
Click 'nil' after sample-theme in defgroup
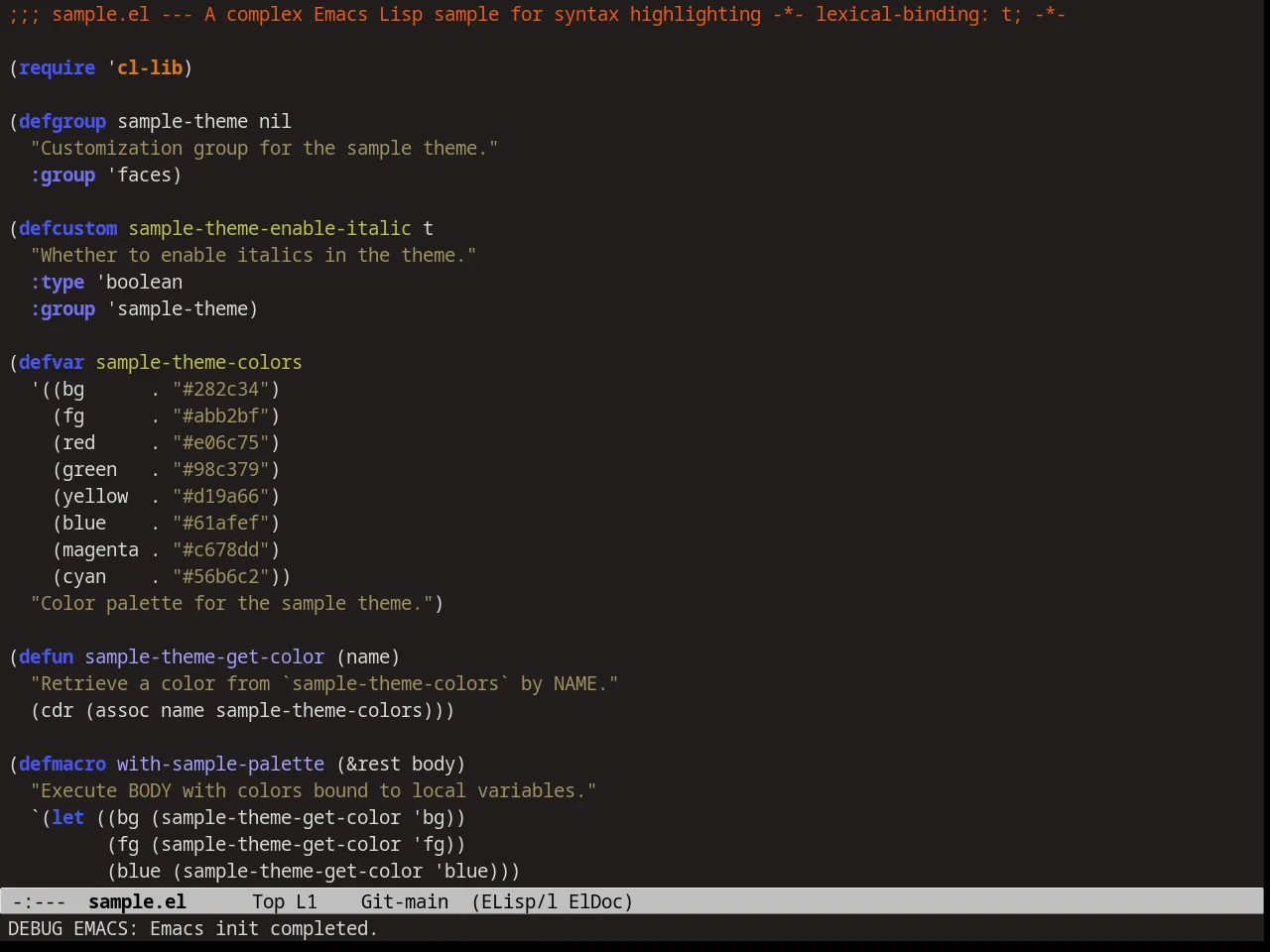pos(275,121)
